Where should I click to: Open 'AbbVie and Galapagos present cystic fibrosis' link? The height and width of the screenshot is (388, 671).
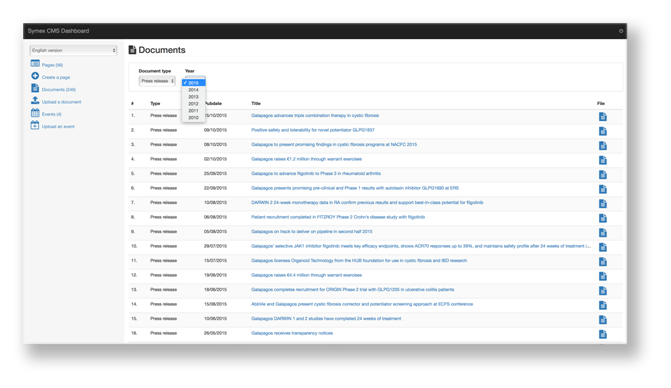click(x=362, y=304)
